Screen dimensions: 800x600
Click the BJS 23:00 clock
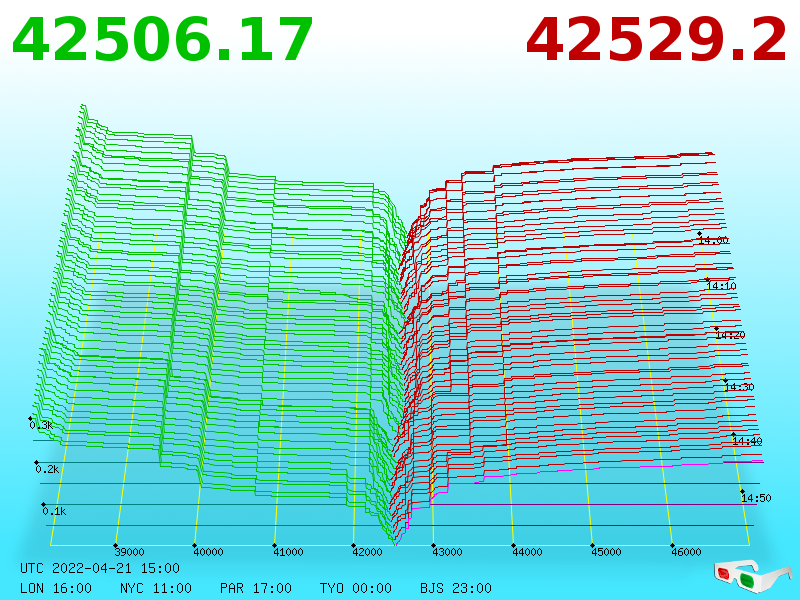pyautogui.click(x=456, y=588)
